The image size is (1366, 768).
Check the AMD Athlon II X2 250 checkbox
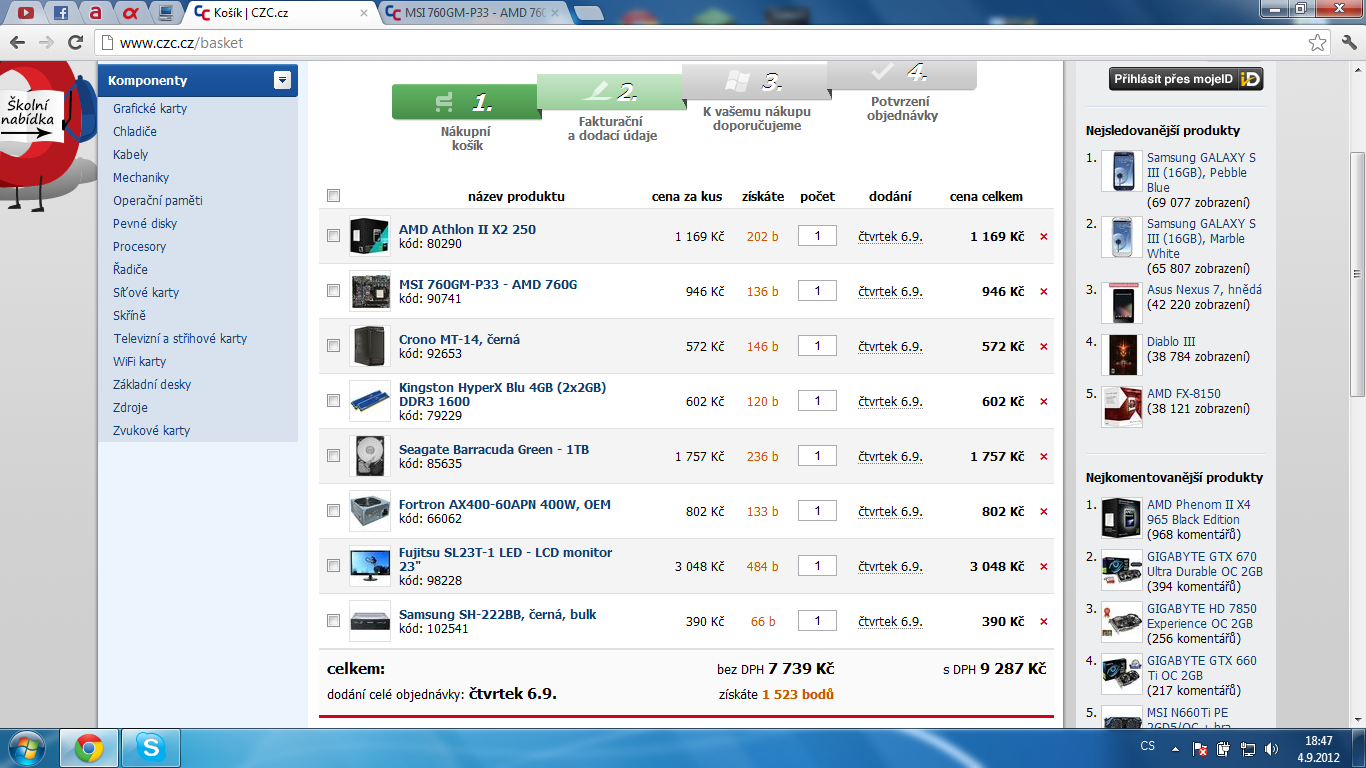click(x=333, y=236)
